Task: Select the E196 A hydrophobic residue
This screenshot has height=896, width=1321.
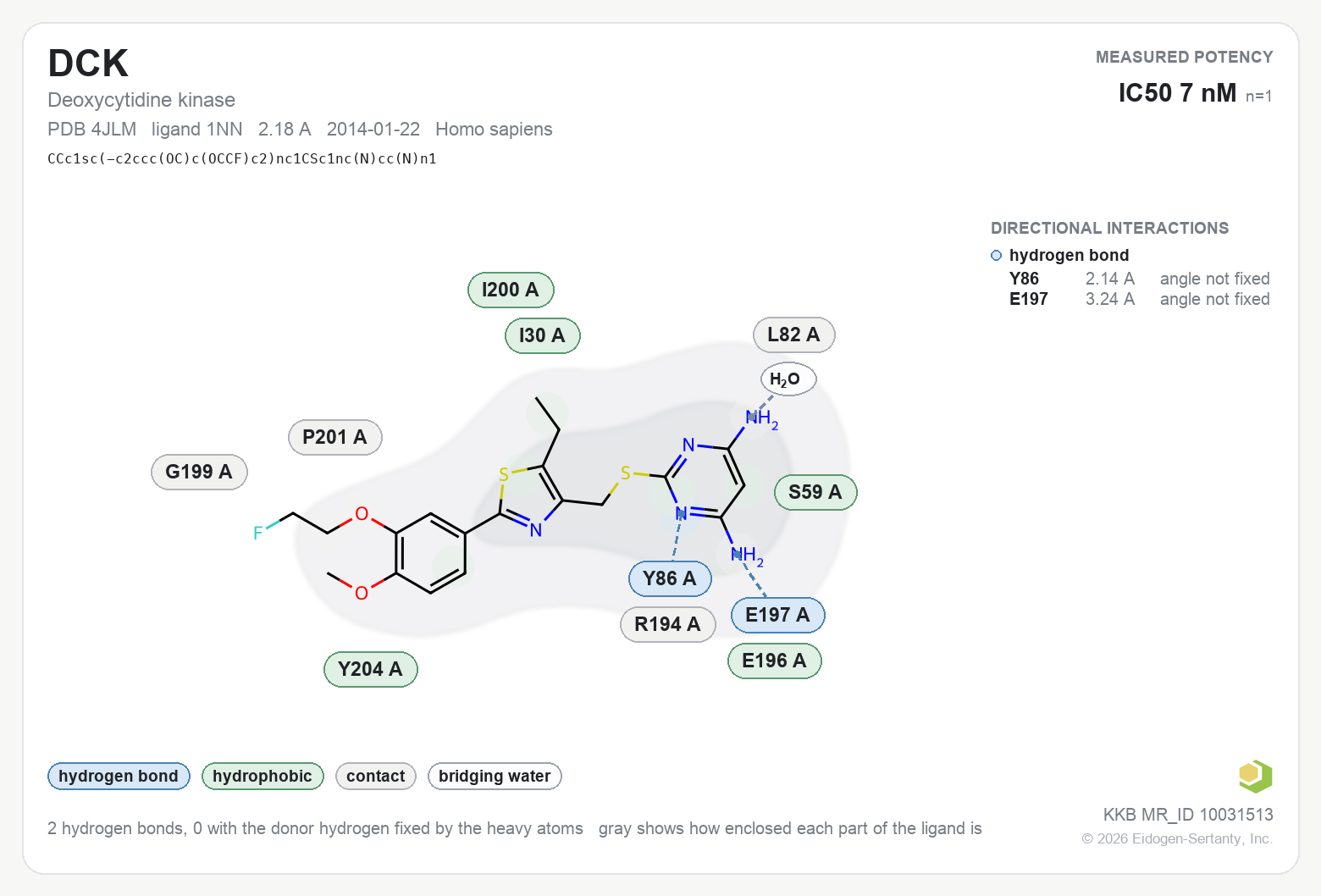Action: (x=775, y=661)
